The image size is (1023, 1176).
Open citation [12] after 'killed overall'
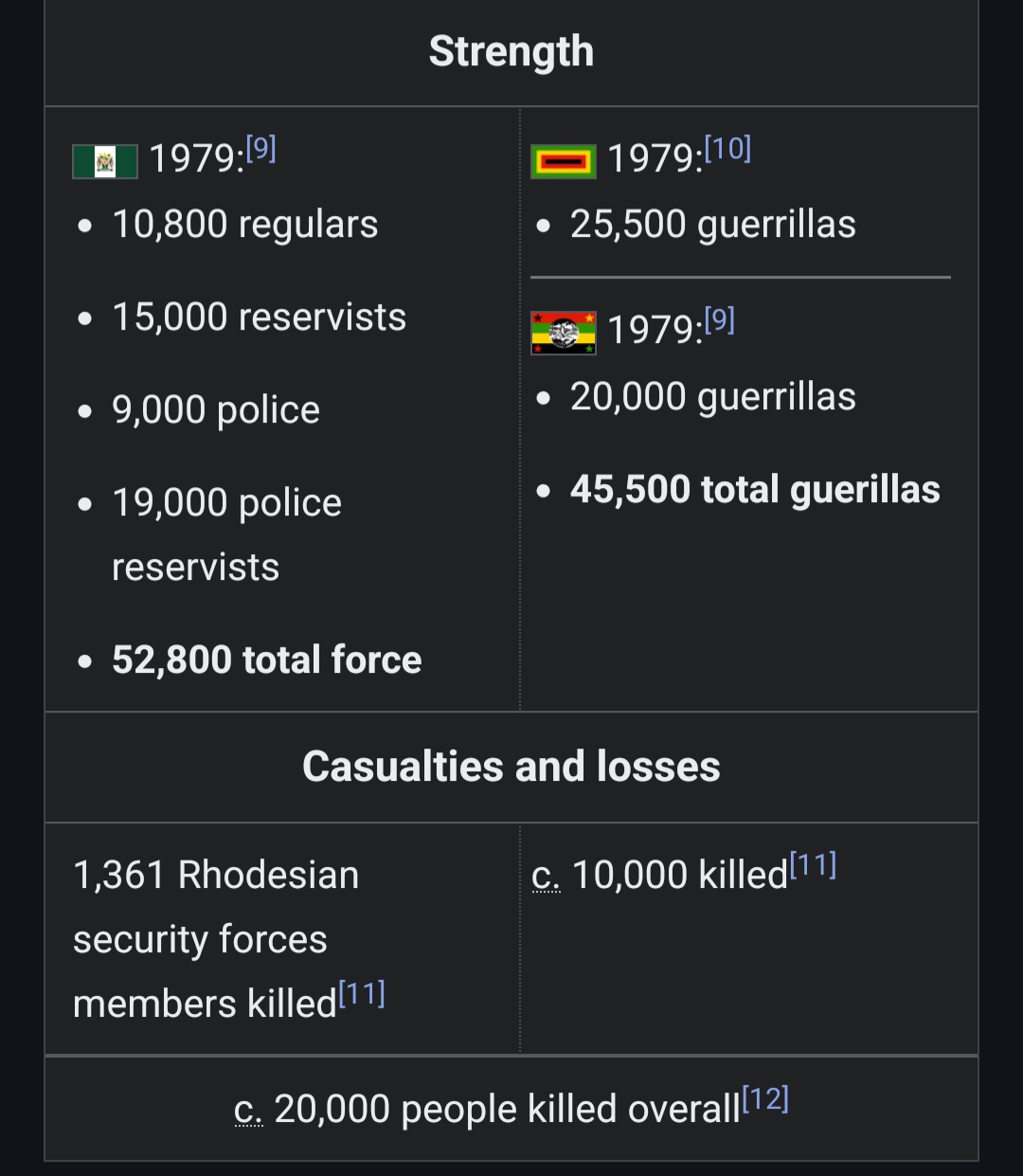pos(765,1099)
